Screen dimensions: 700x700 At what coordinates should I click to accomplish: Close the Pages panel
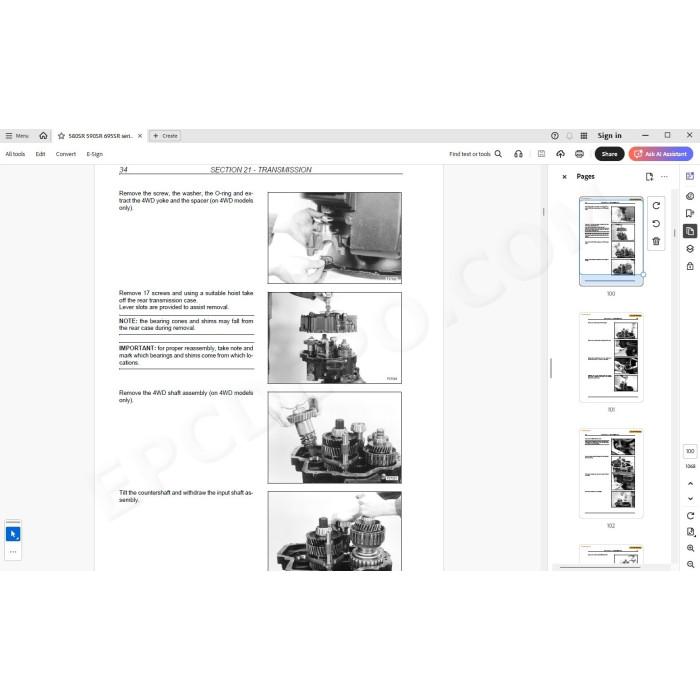564,177
